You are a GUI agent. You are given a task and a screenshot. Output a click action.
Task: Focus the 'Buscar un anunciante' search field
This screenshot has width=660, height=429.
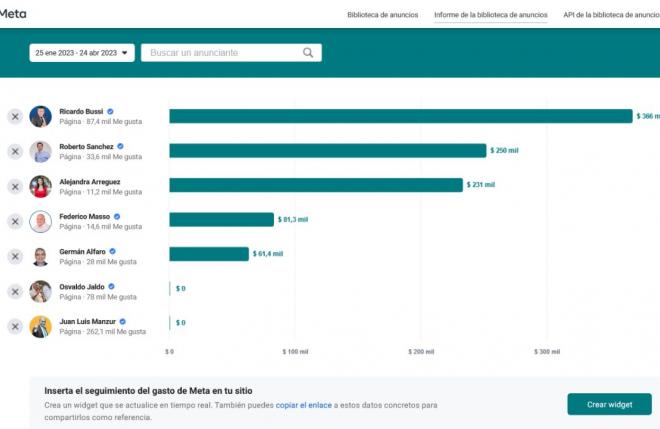232,53
